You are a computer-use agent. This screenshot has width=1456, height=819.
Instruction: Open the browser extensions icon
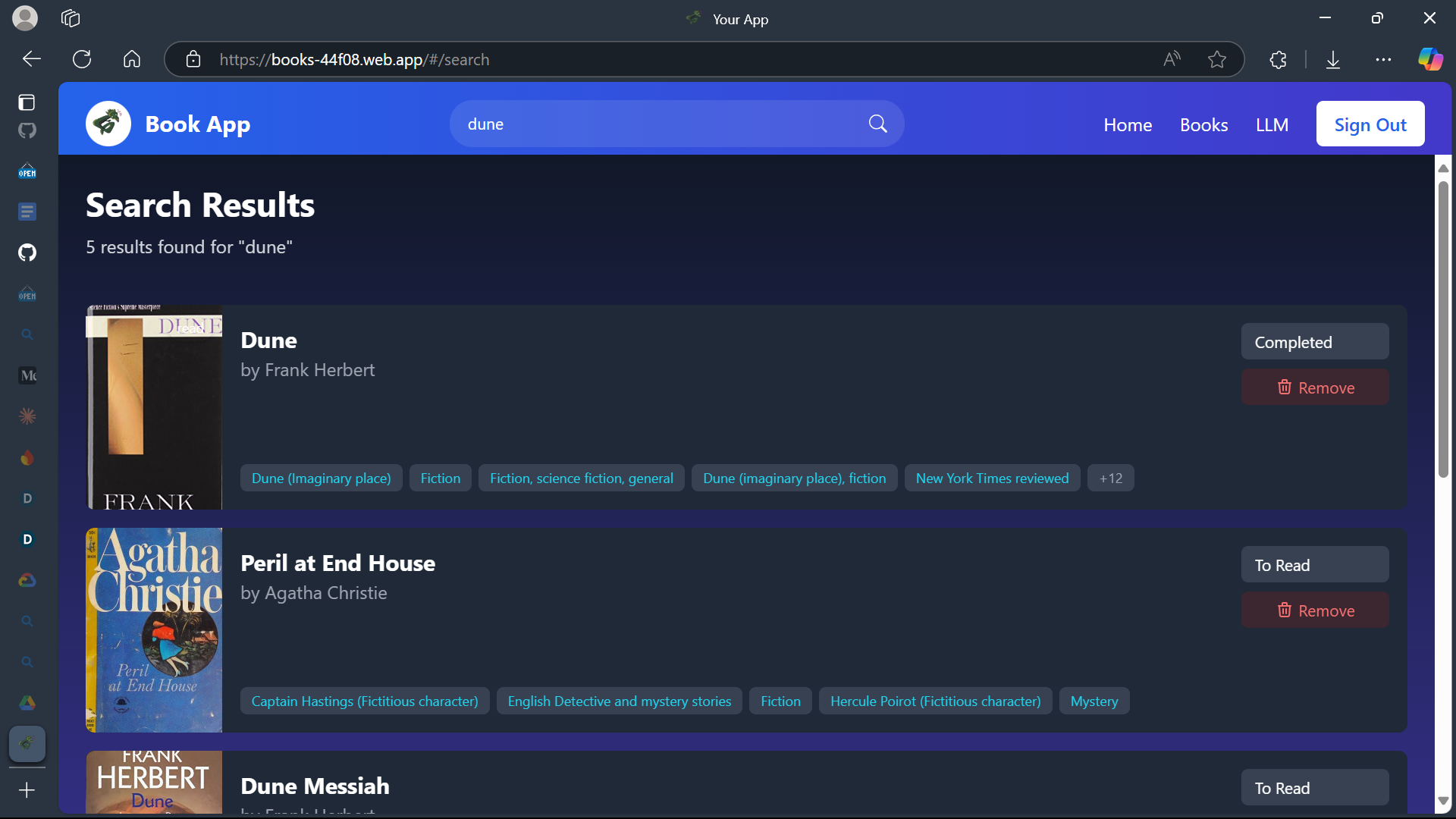1278,59
